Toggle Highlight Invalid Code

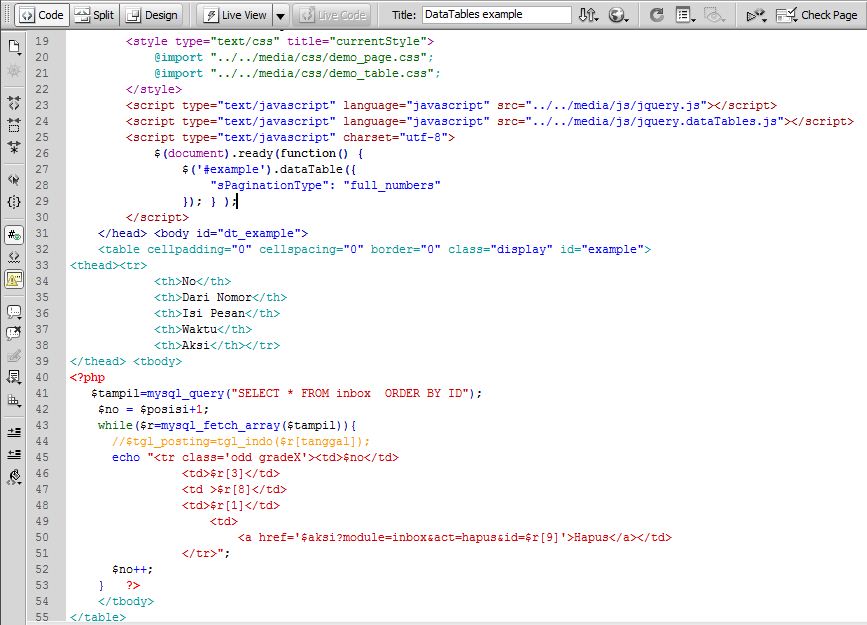click(14, 257)
